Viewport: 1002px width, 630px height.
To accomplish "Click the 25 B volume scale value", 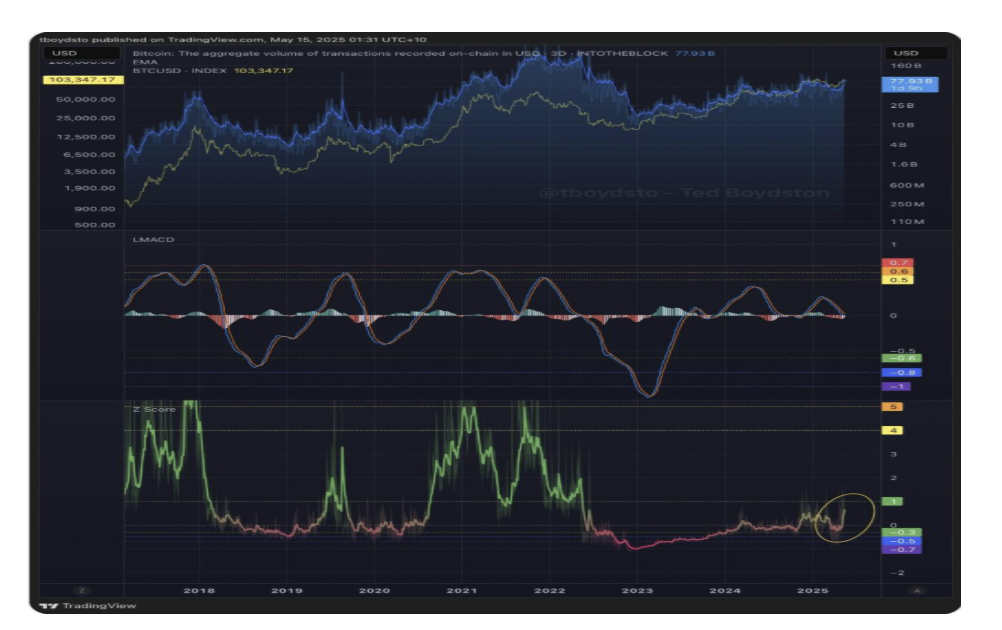I will click(x=902, y=105).
